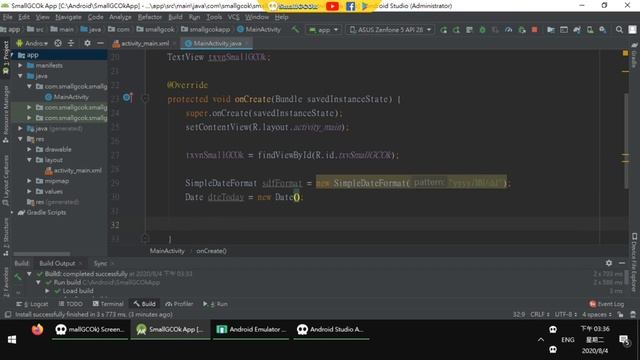The width and height of the screenshot is (640, 360).
Task: Open the Help menu
Action: pos(281,17)
